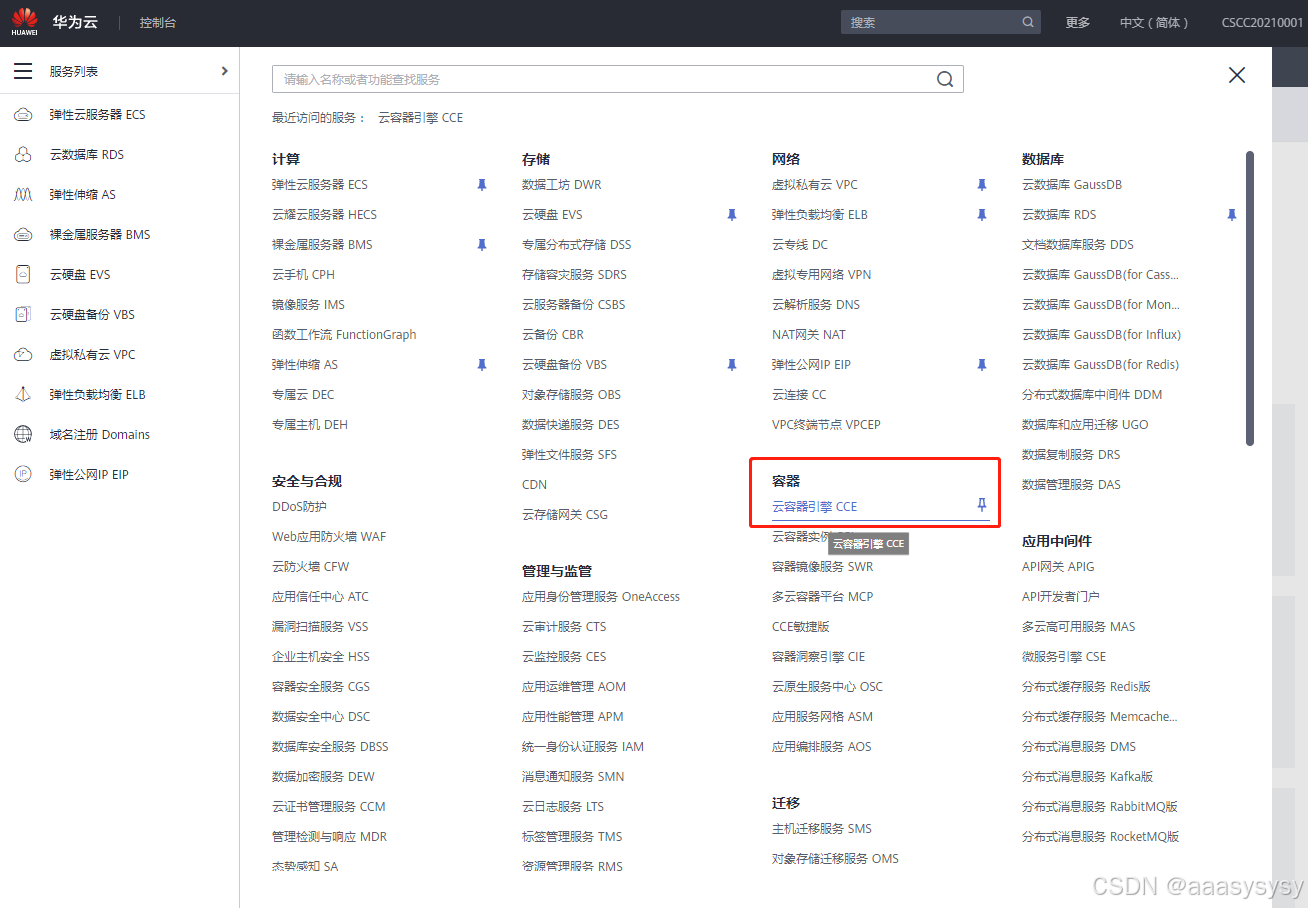Go to 控制台 in the top header
This screenshot has width=1308, height=908.
(158, 22)
